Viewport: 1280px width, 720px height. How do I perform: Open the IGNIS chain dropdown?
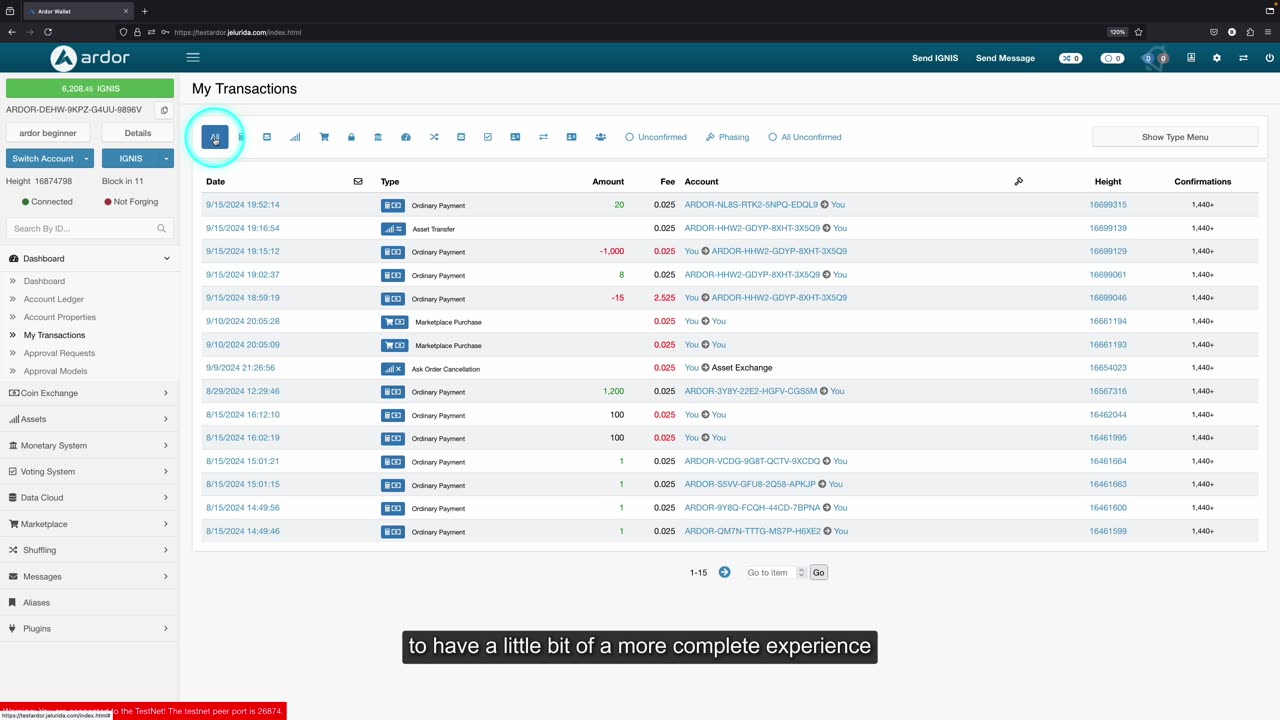pyautogui.click(x=138, y=158)
